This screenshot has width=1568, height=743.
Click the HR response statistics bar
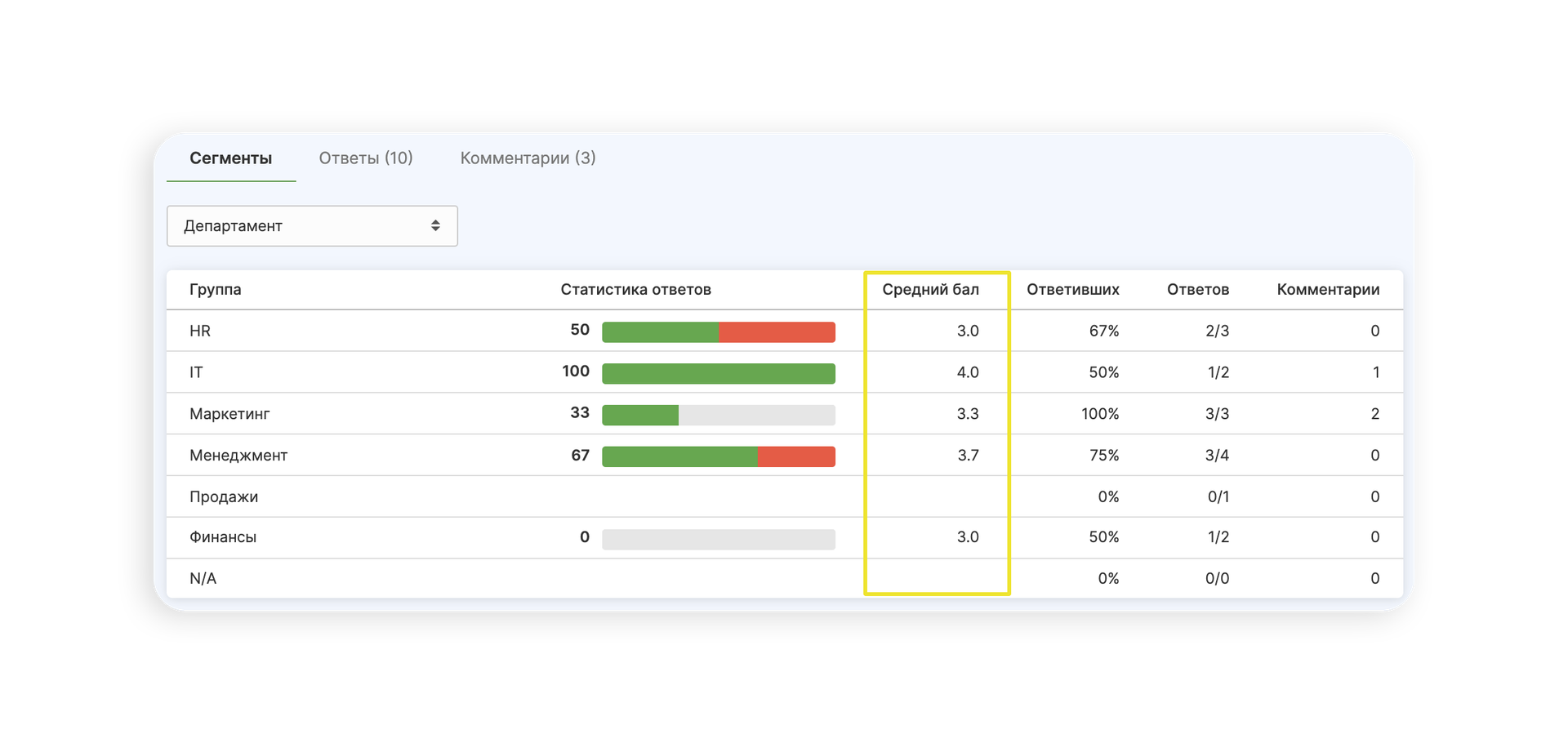coord(719,332)
